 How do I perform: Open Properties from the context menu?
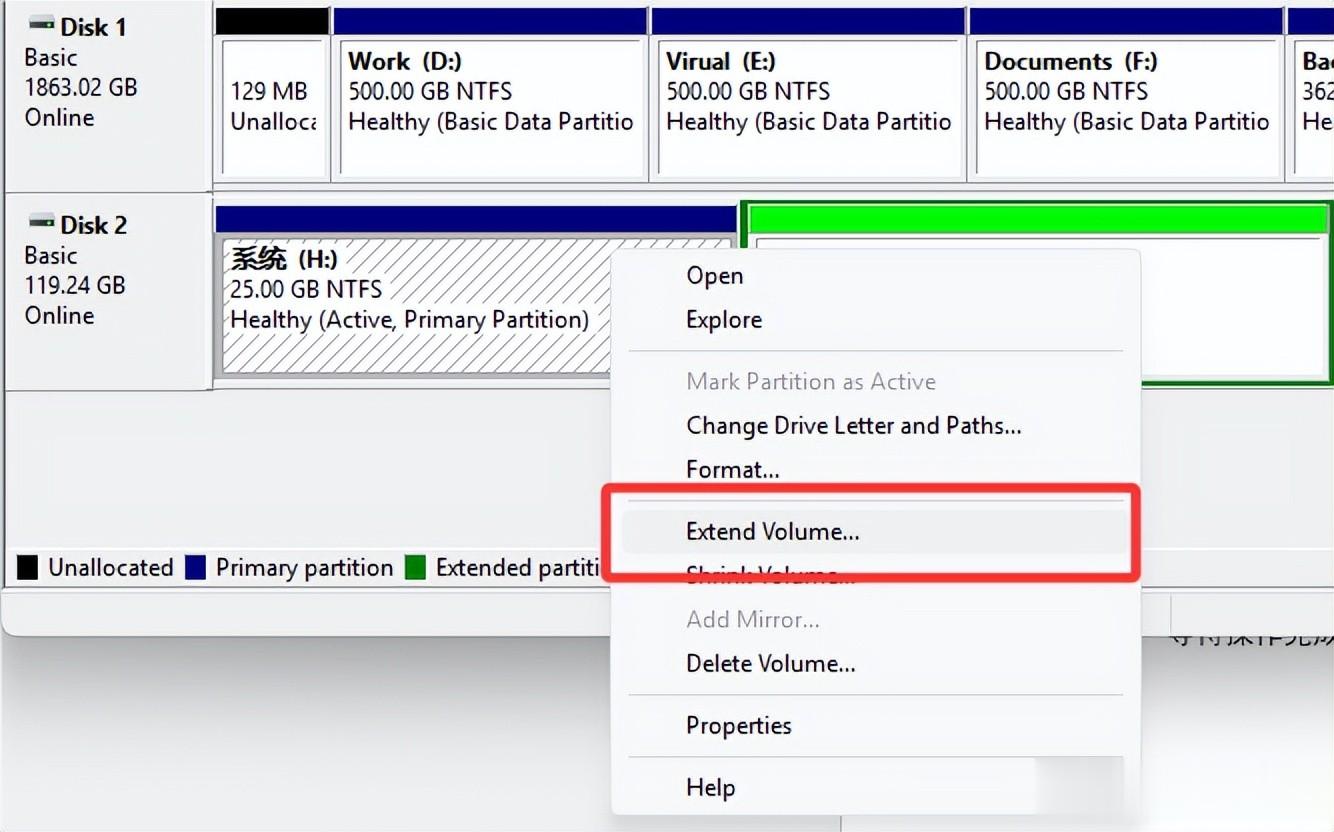739,726
